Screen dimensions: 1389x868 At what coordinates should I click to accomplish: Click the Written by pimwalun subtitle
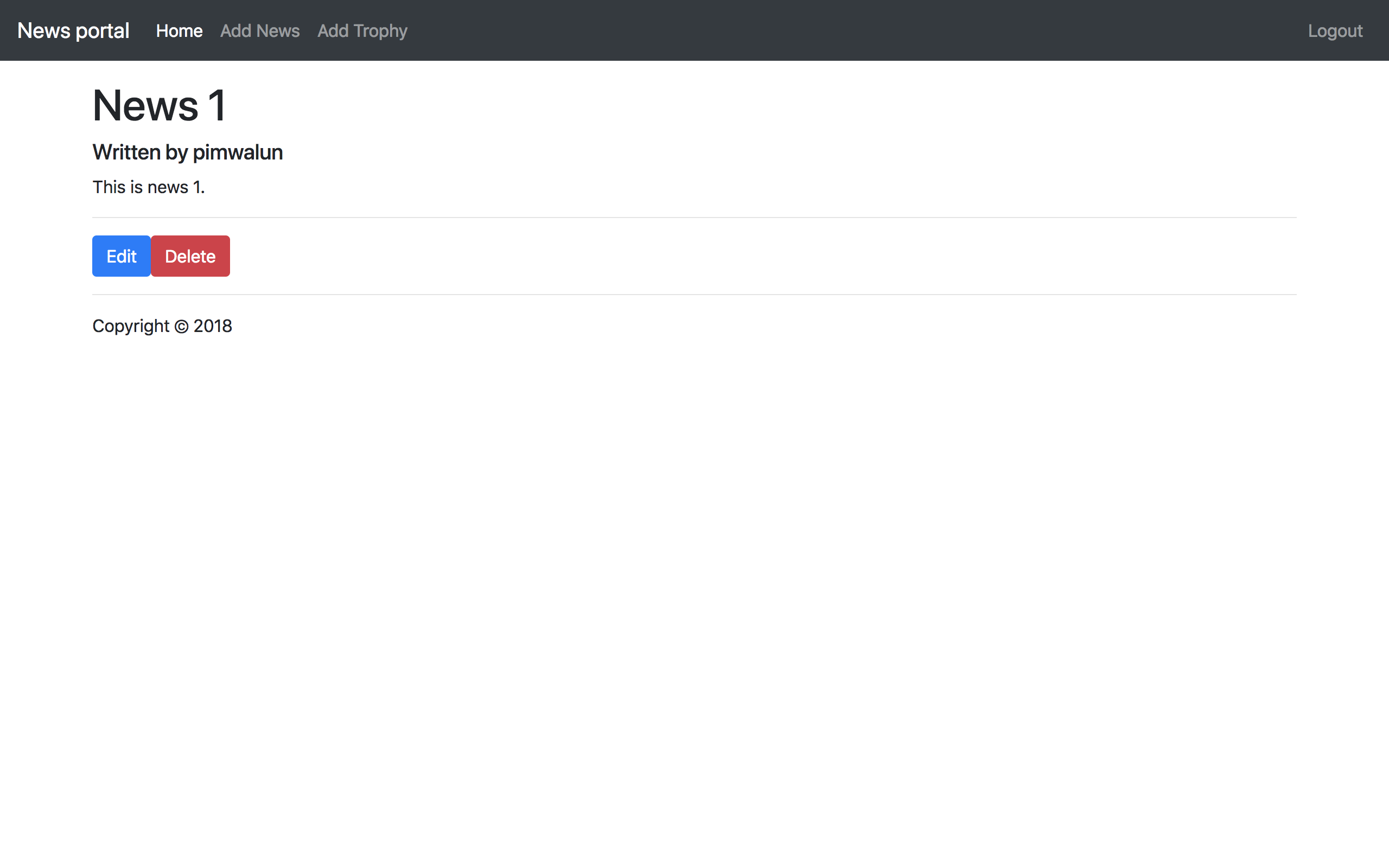[x=187, y=152]
